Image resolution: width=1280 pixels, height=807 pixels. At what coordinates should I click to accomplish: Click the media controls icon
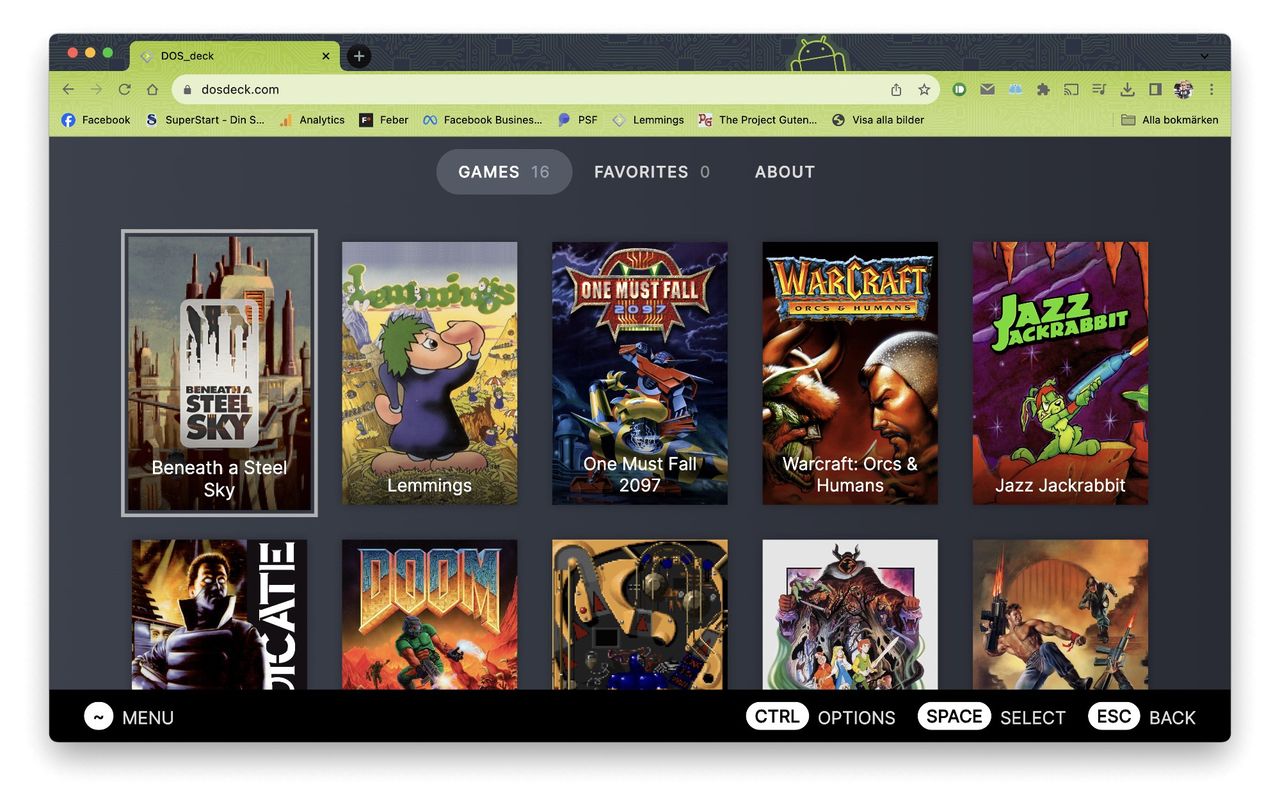coord(1099,89)
